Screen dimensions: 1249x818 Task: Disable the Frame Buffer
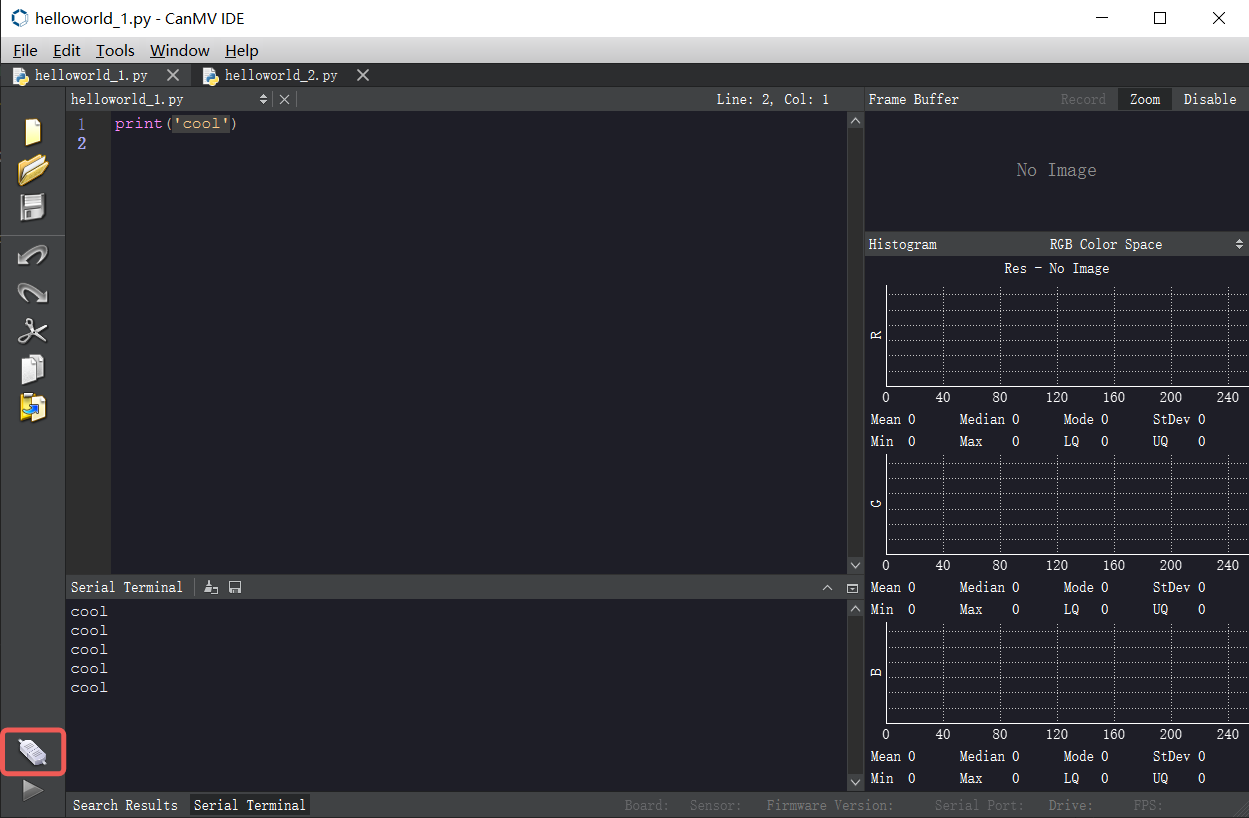click(x=1210, y=99)
